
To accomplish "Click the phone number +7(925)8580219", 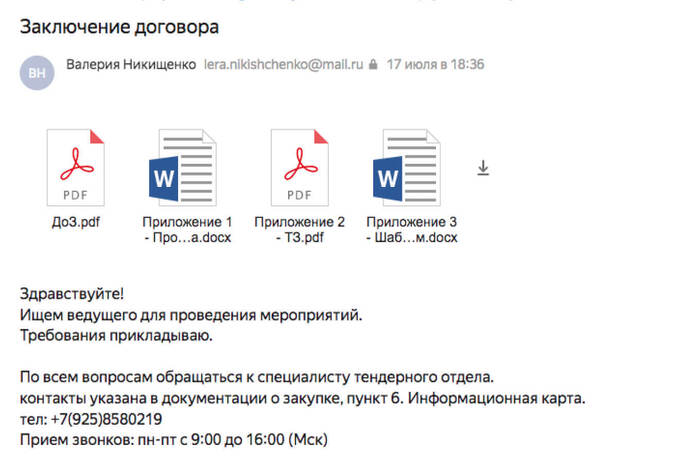I will [105, 419].
